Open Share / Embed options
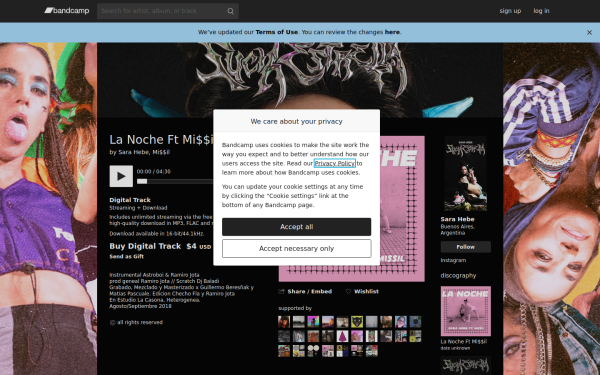600x375 pixels. pyautogui.click(x=306, y=292)
